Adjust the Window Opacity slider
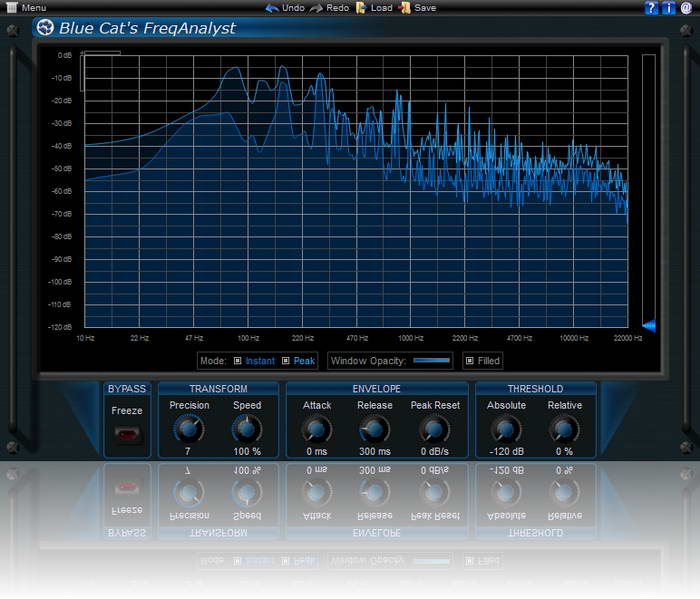700x599 pixels. pos(431,360)
